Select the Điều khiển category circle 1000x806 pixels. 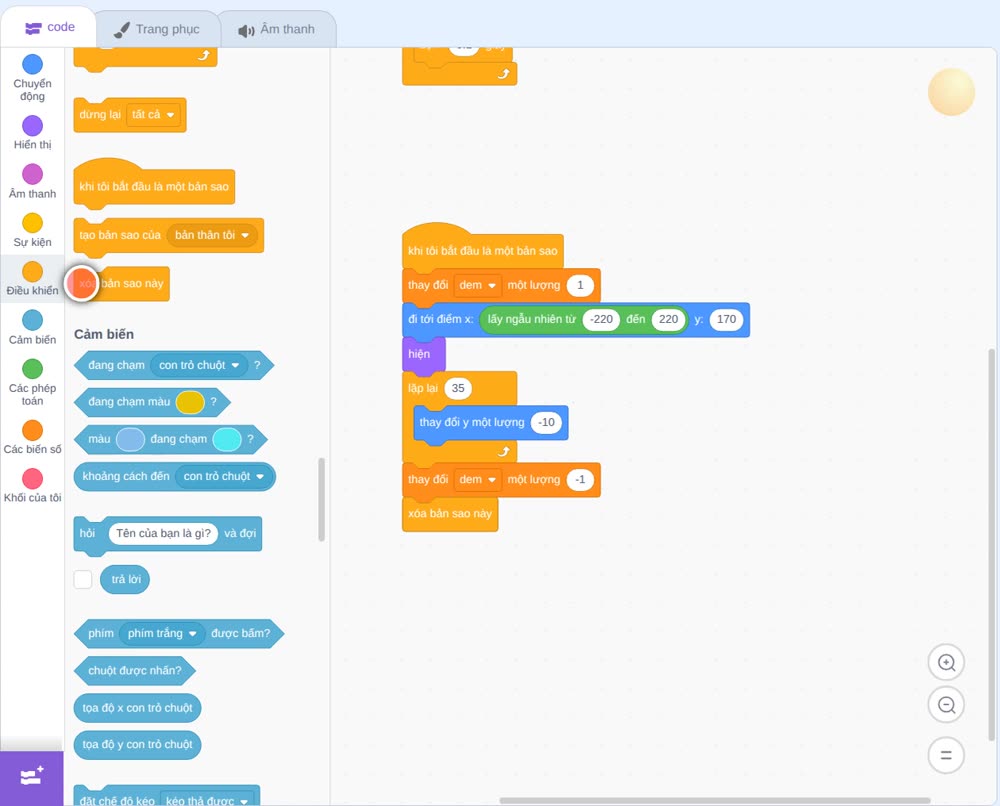point(33,271)
